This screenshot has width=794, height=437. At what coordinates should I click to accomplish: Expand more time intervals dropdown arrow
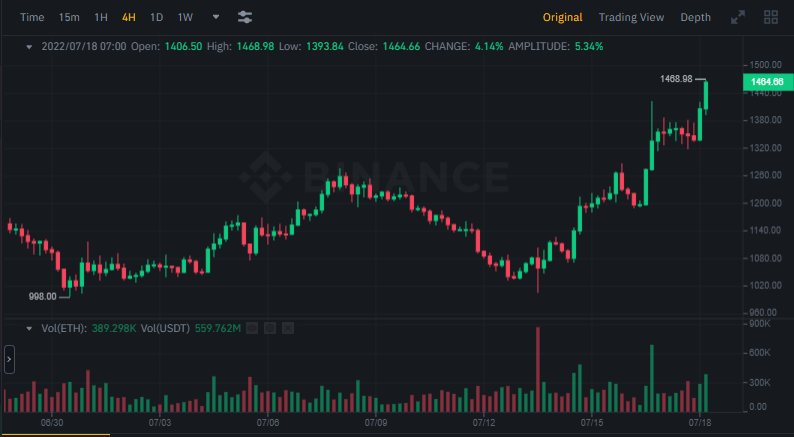[216, 17]
